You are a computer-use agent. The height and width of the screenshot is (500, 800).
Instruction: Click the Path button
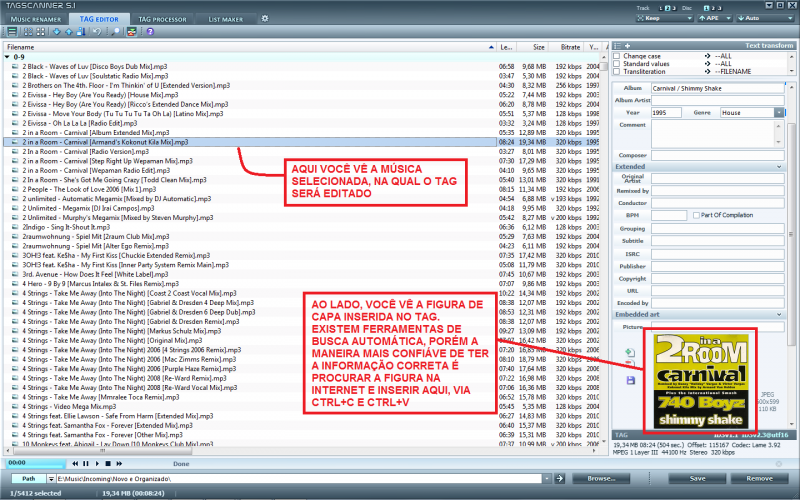29,479
